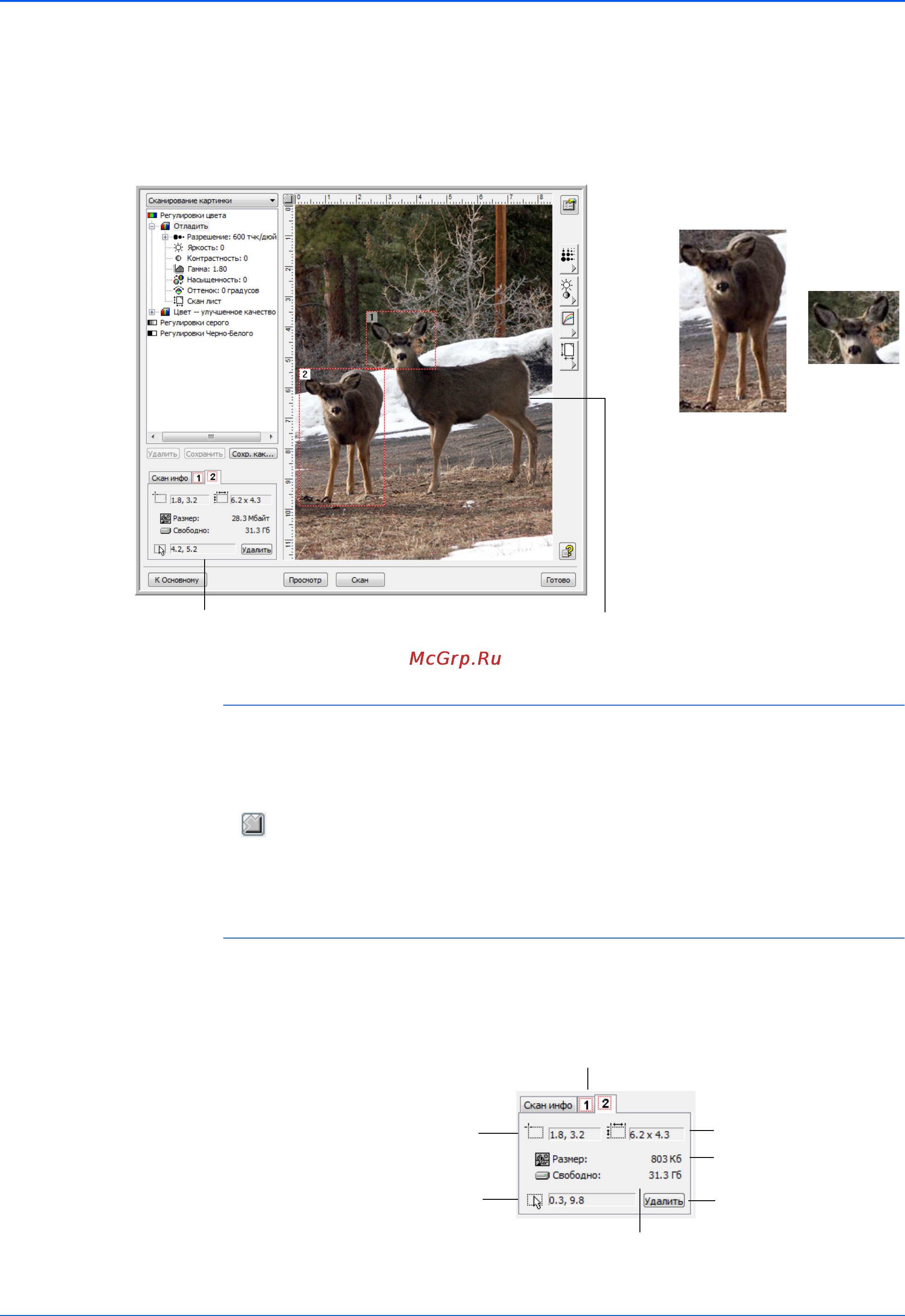Select the Скан лист setting
Screen dimensions: 905x1316
[x=204, y=302]
